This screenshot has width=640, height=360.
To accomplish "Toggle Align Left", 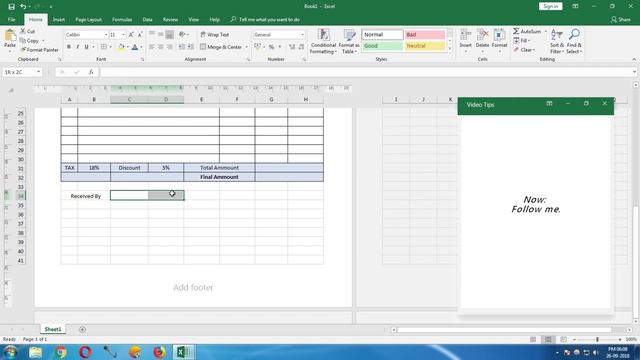I will (x=152, y=47).
